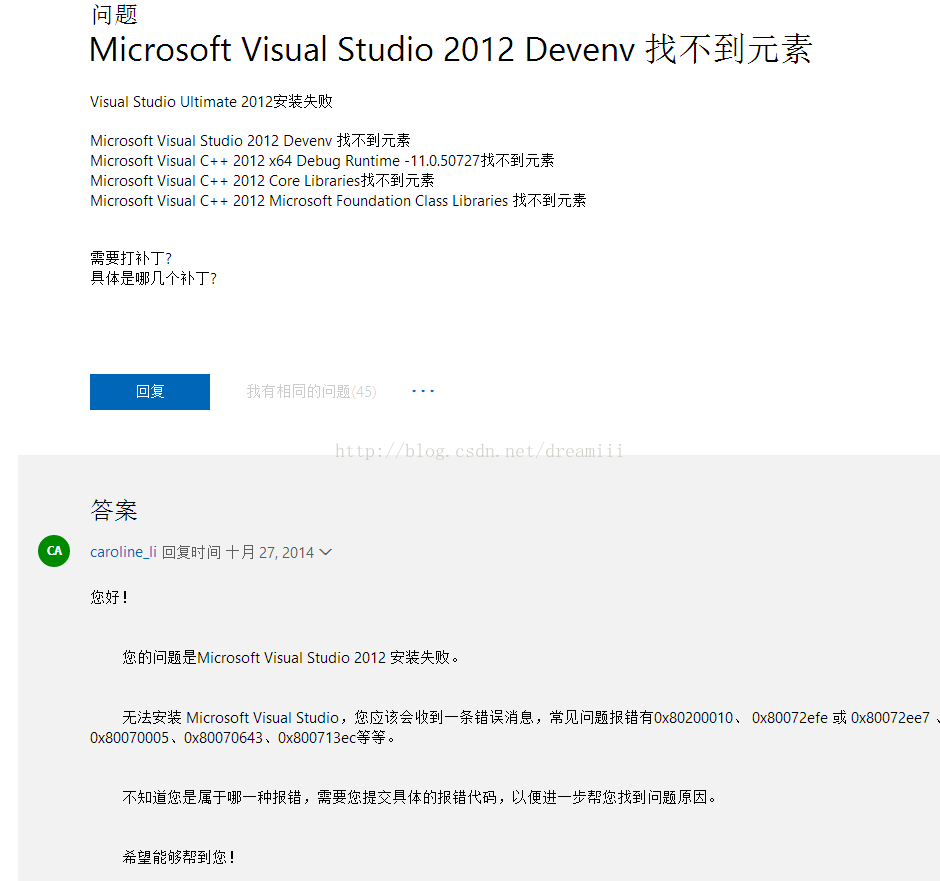Click the Microsoft Foundation Class Libraries line

338,200
